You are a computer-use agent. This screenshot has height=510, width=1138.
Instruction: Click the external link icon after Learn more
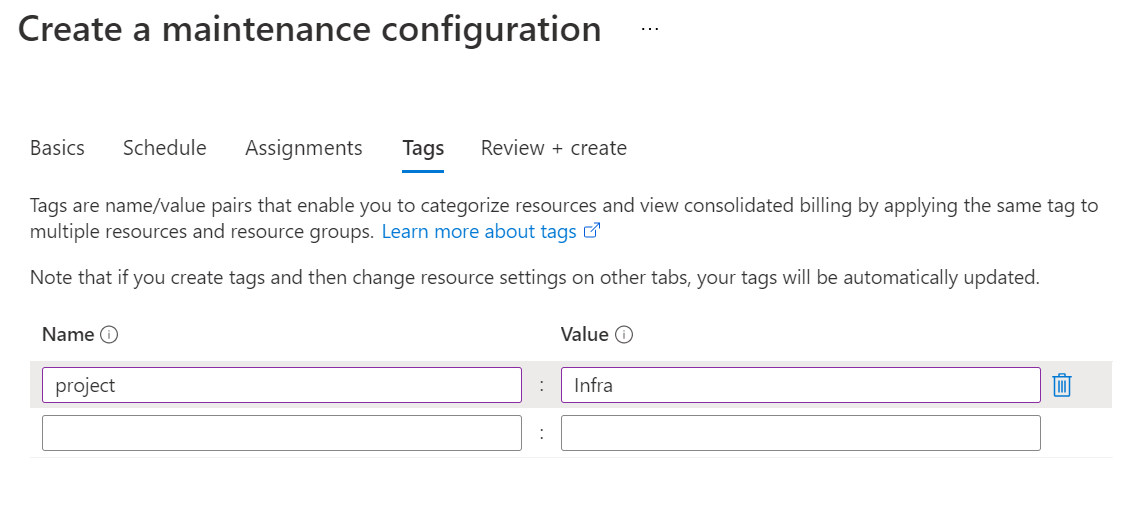[592, 232]
